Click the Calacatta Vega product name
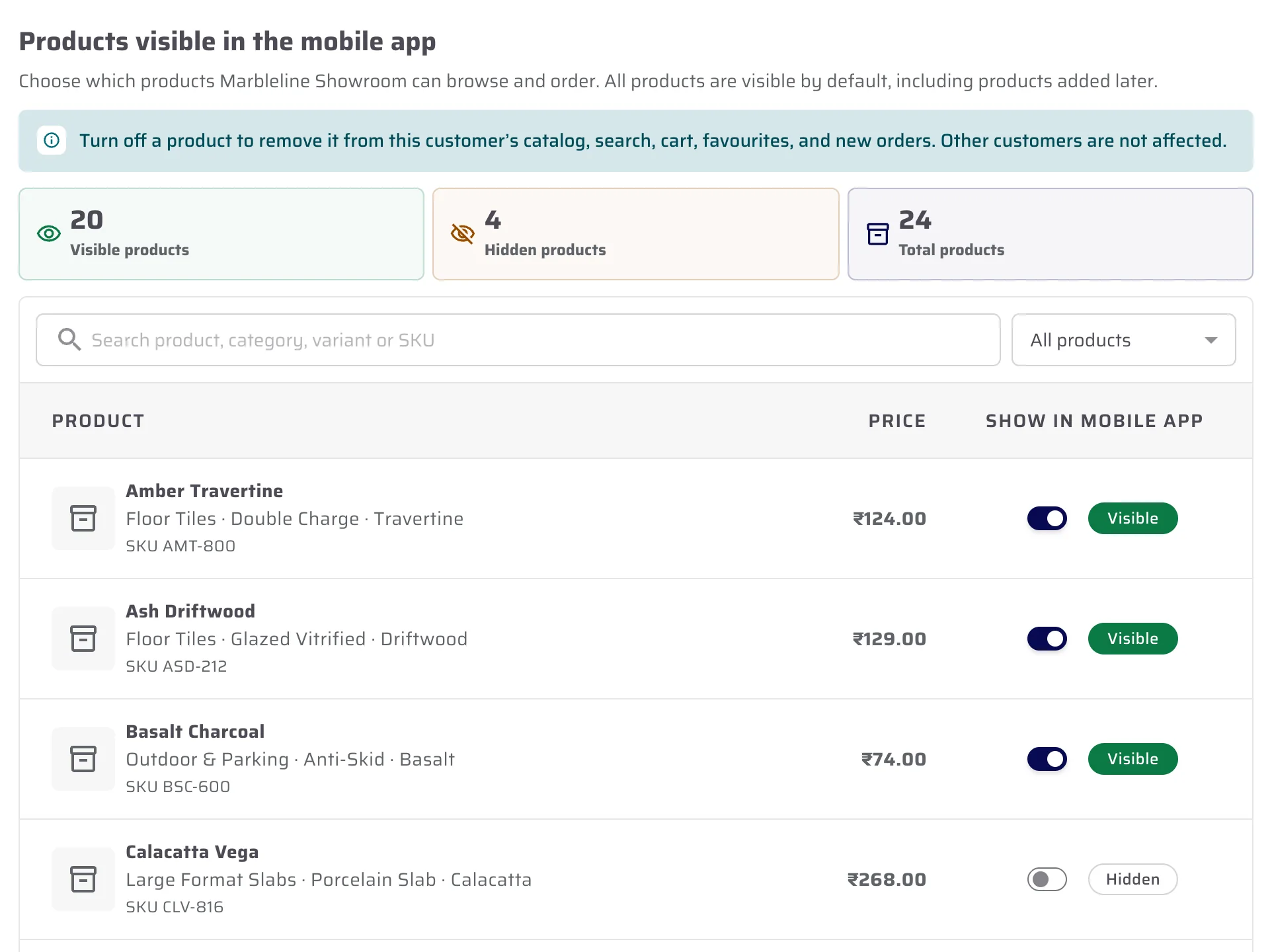This screenshot has width=1272, height=952. pyautogui.click(x=192, y=852)
